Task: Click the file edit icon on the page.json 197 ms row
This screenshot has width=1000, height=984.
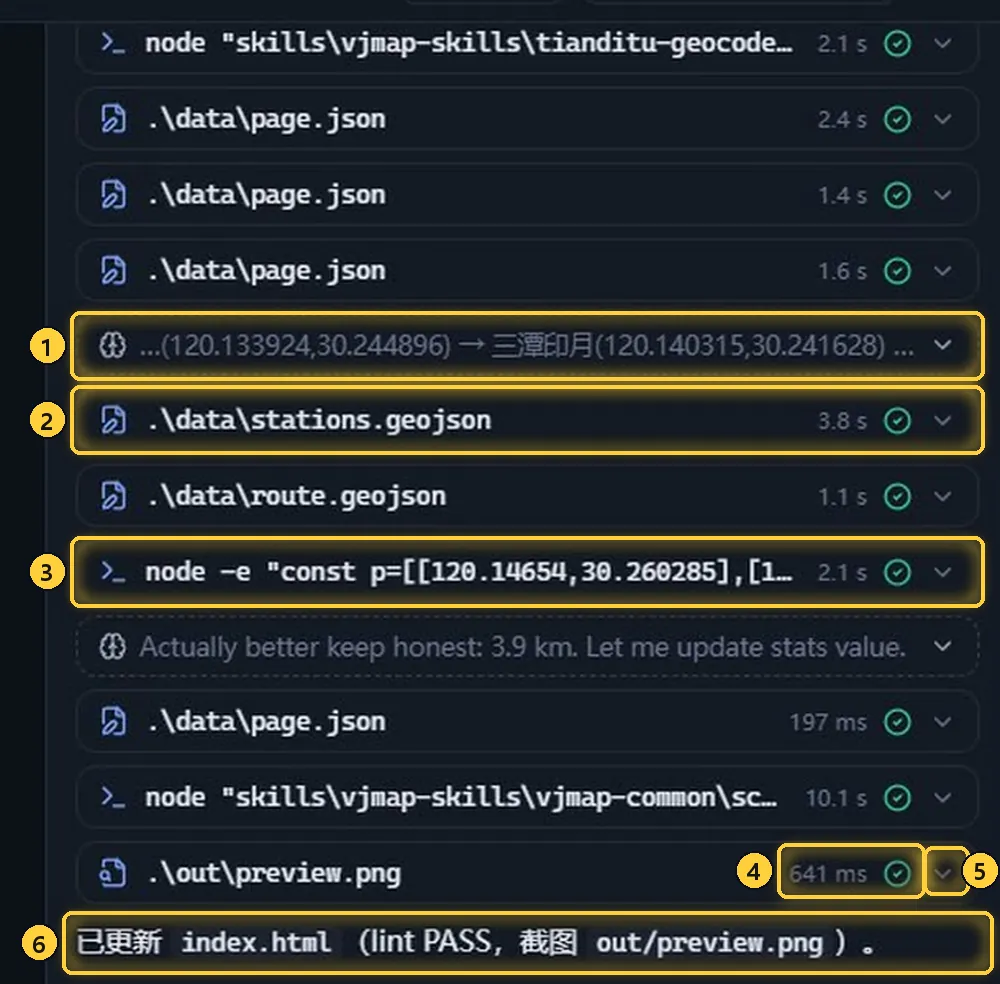Action: point(113,722)
